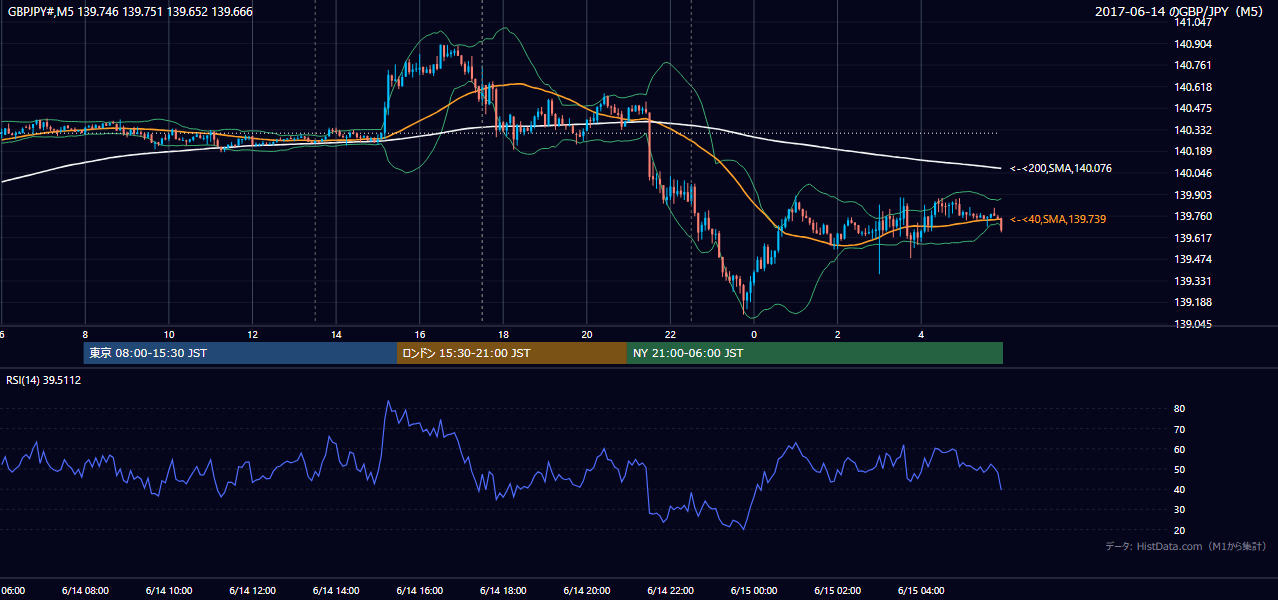This screenshot has height=600, width=1278.
Task: Pick the 6/14 14:00 time axis label
Action: [x=335, y=591]
